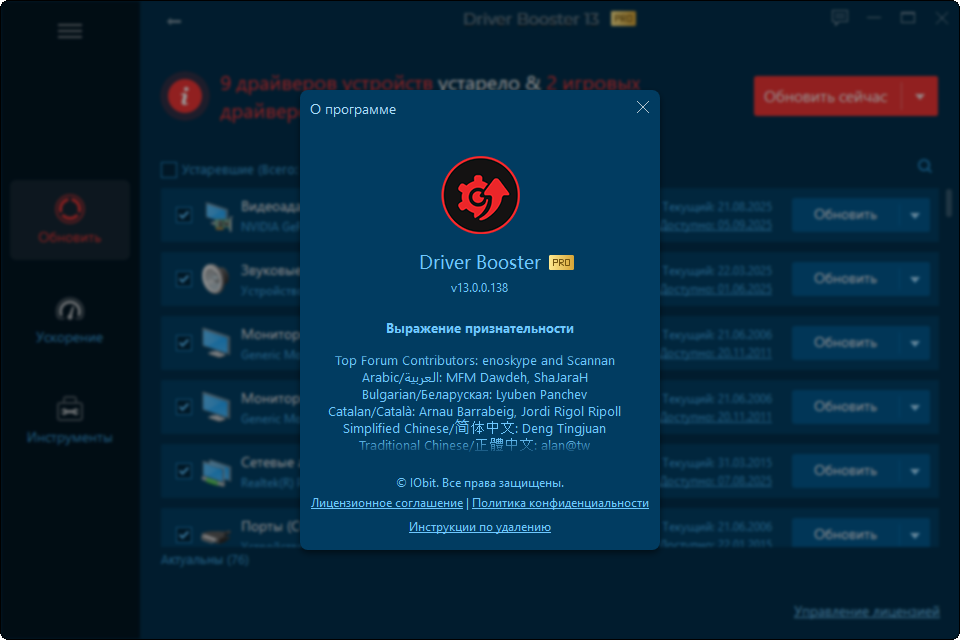Click the Доступно date link for video adapter

[716, 225]
